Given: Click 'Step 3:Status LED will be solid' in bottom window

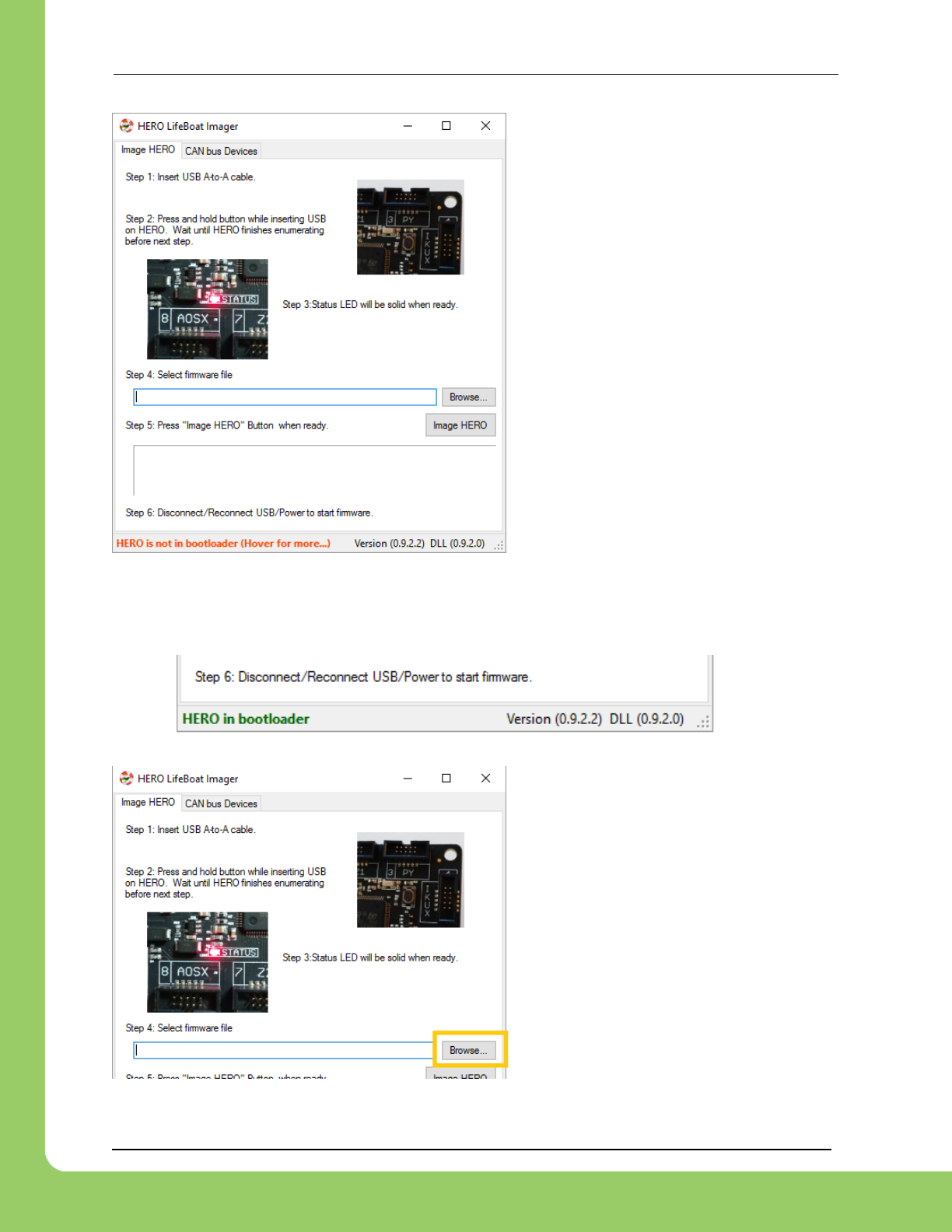Looking at the screenshot, I should coord(370,957).
